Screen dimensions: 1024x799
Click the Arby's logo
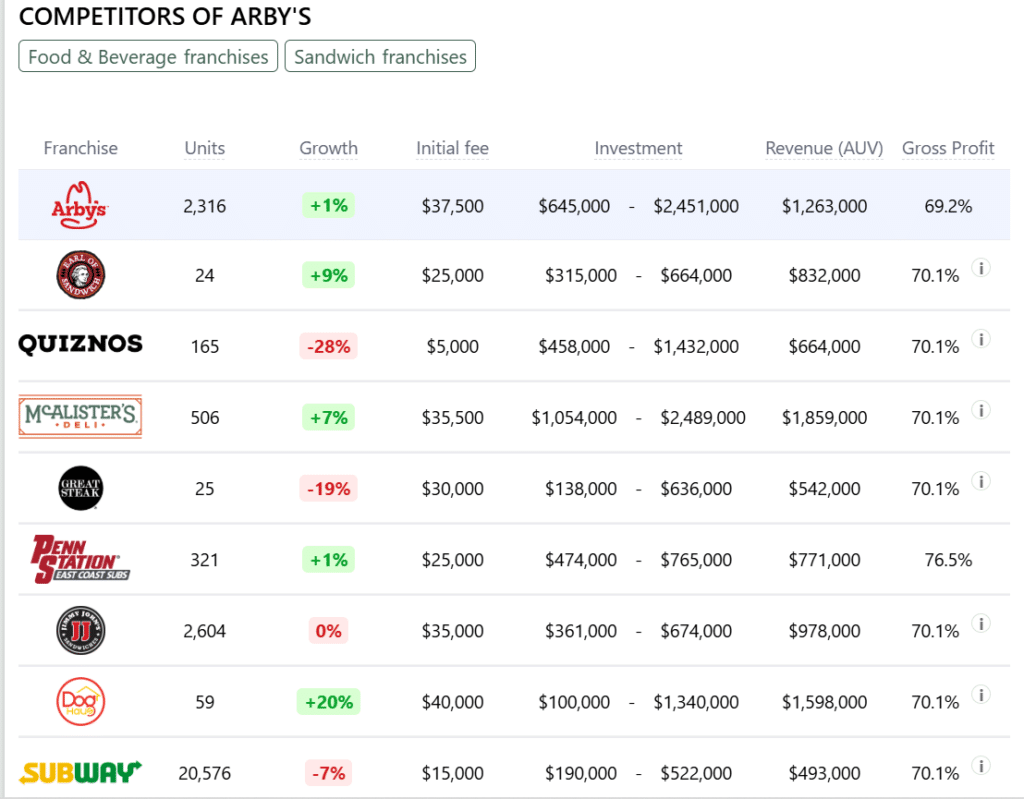(80, 205)
